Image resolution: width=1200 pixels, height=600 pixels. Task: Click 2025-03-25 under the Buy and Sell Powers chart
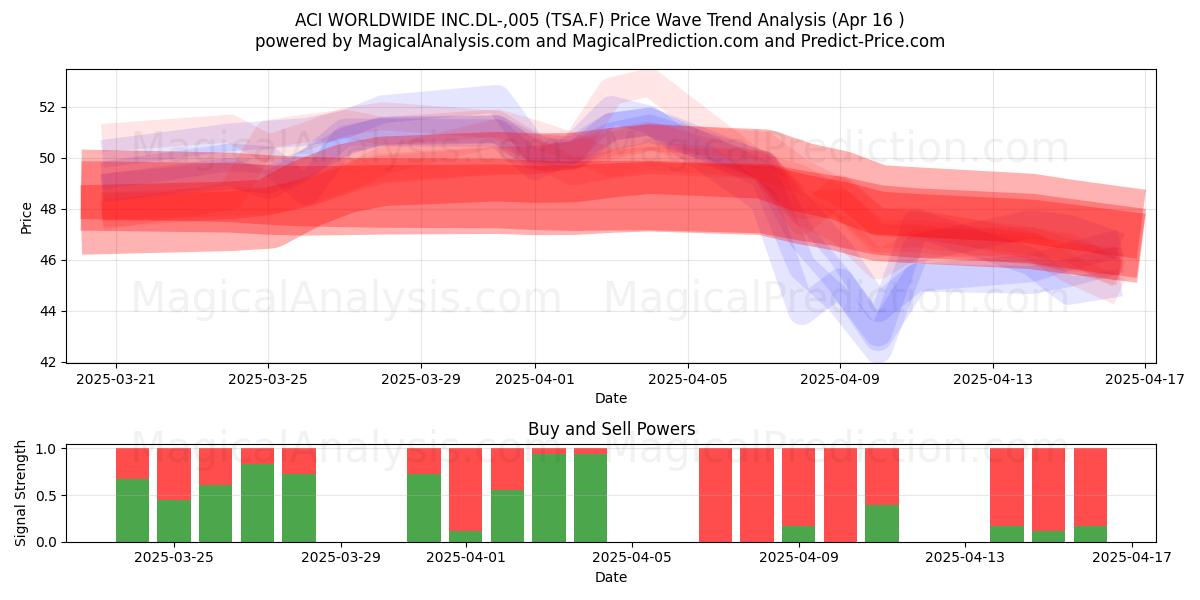coord(174,559)
